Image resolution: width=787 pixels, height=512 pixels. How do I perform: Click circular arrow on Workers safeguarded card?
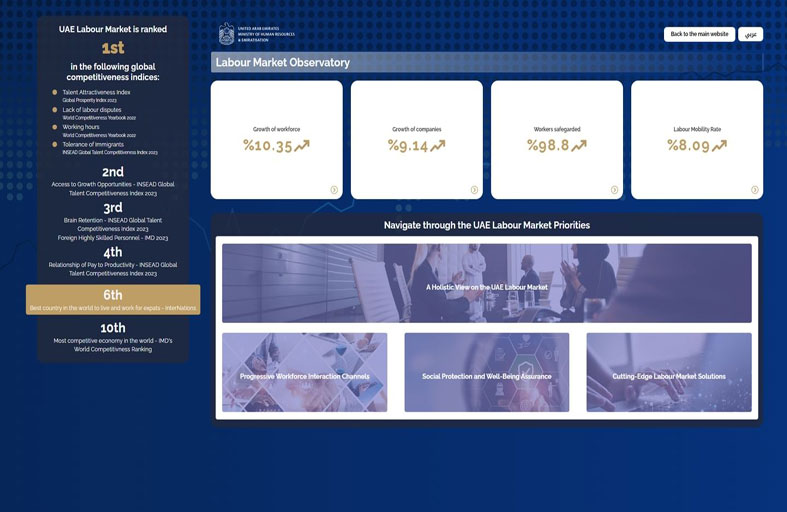pyautogui.click(x=614, y=190)
